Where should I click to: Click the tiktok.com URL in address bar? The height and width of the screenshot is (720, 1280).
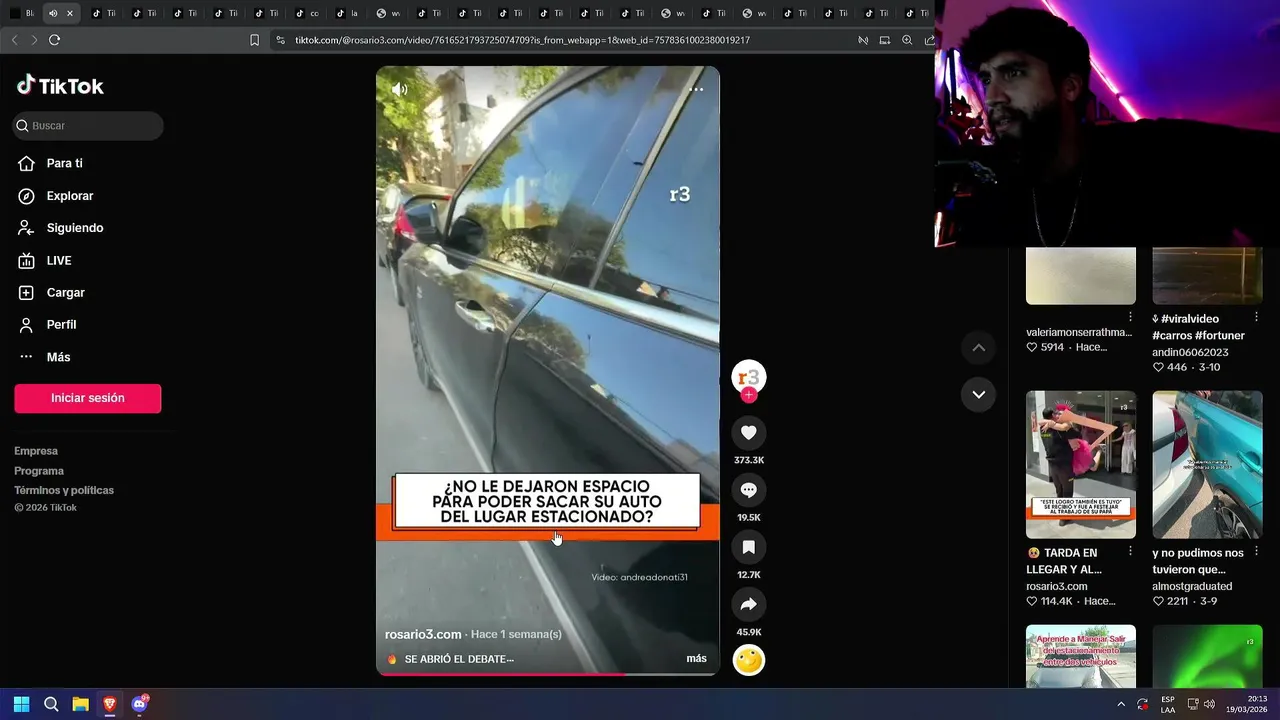pyautogui.click(x=522, y=40)
